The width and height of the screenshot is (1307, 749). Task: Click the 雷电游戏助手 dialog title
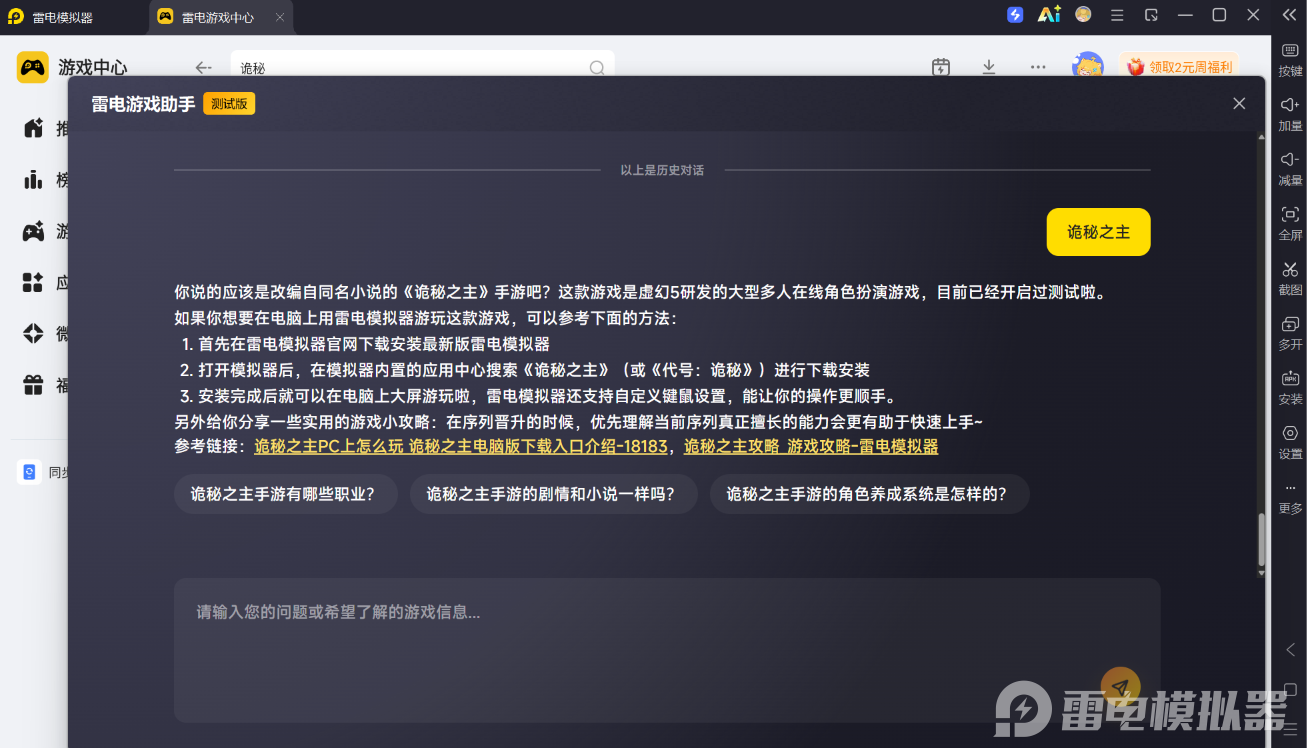pos(143,103)
